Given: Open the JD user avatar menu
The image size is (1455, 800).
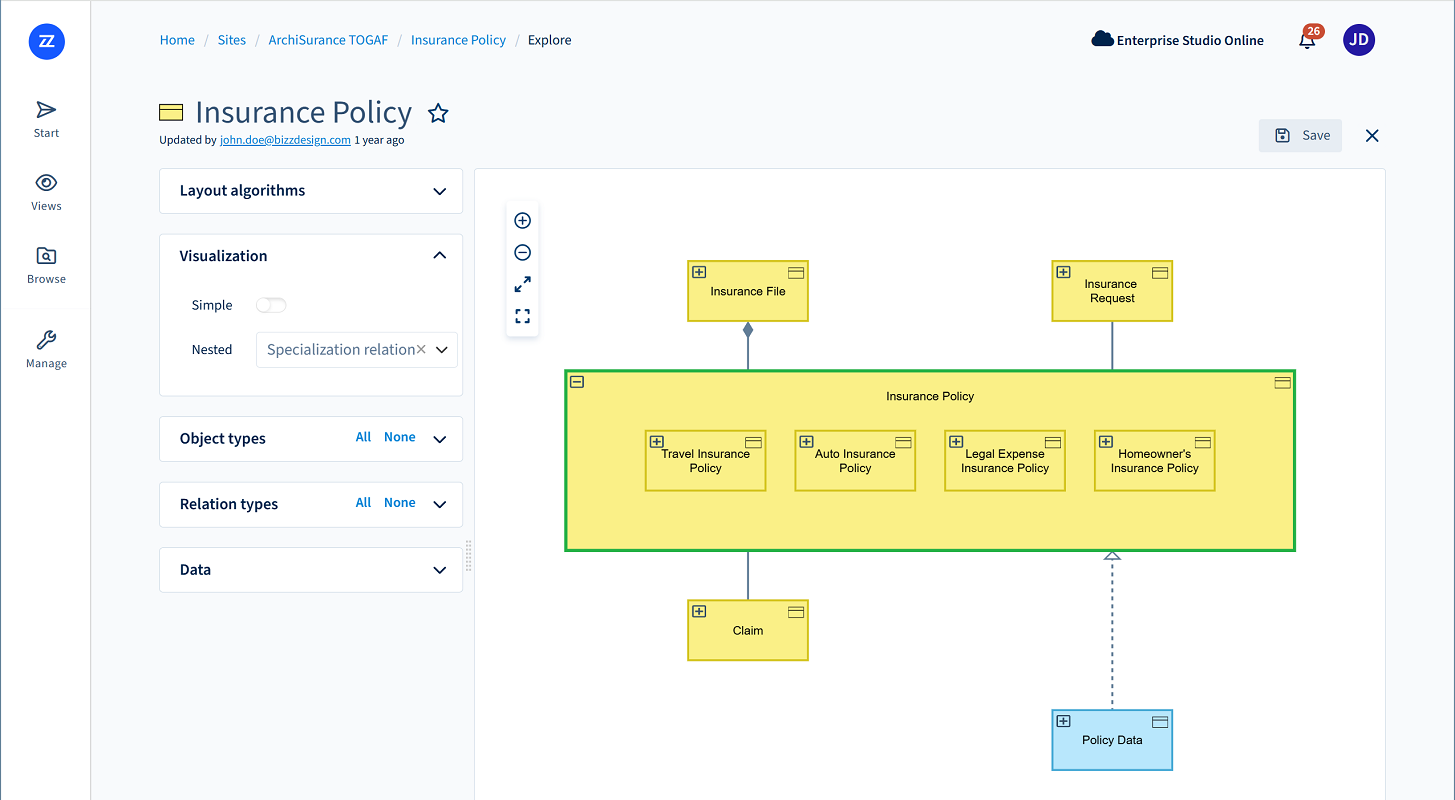Looking at the screenshot, I should tap(1359, 40).
